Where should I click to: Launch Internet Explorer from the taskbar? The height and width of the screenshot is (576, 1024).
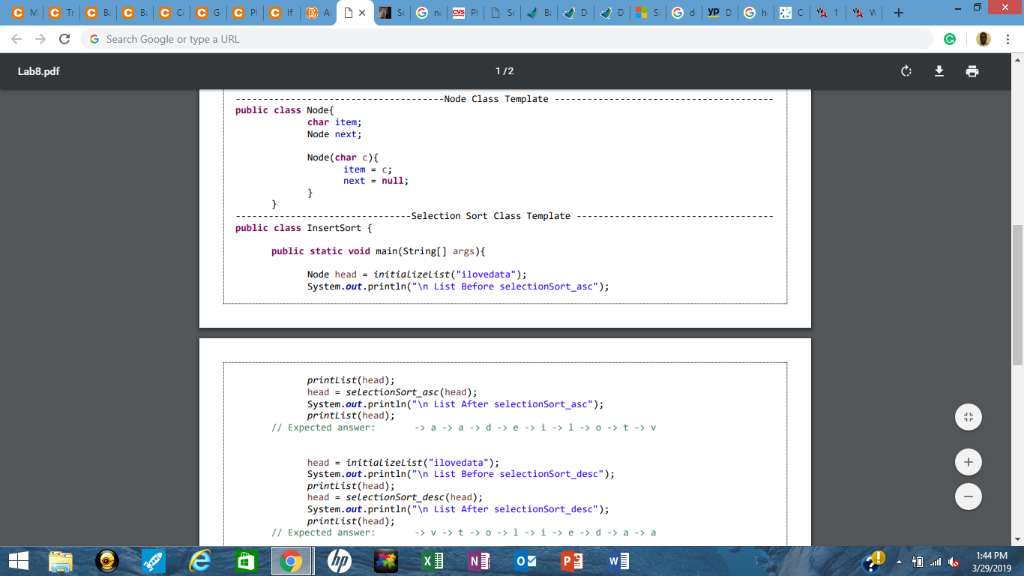200,562
